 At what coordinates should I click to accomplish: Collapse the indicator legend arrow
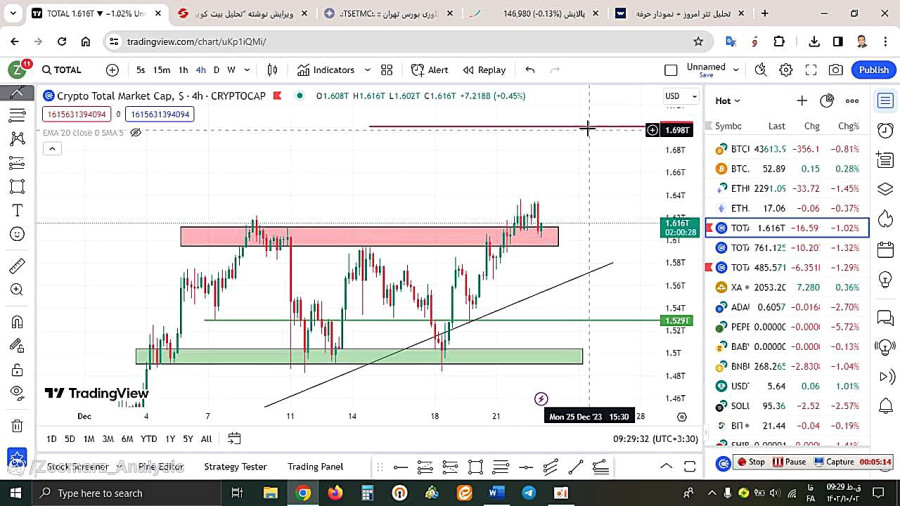[52, 149]
